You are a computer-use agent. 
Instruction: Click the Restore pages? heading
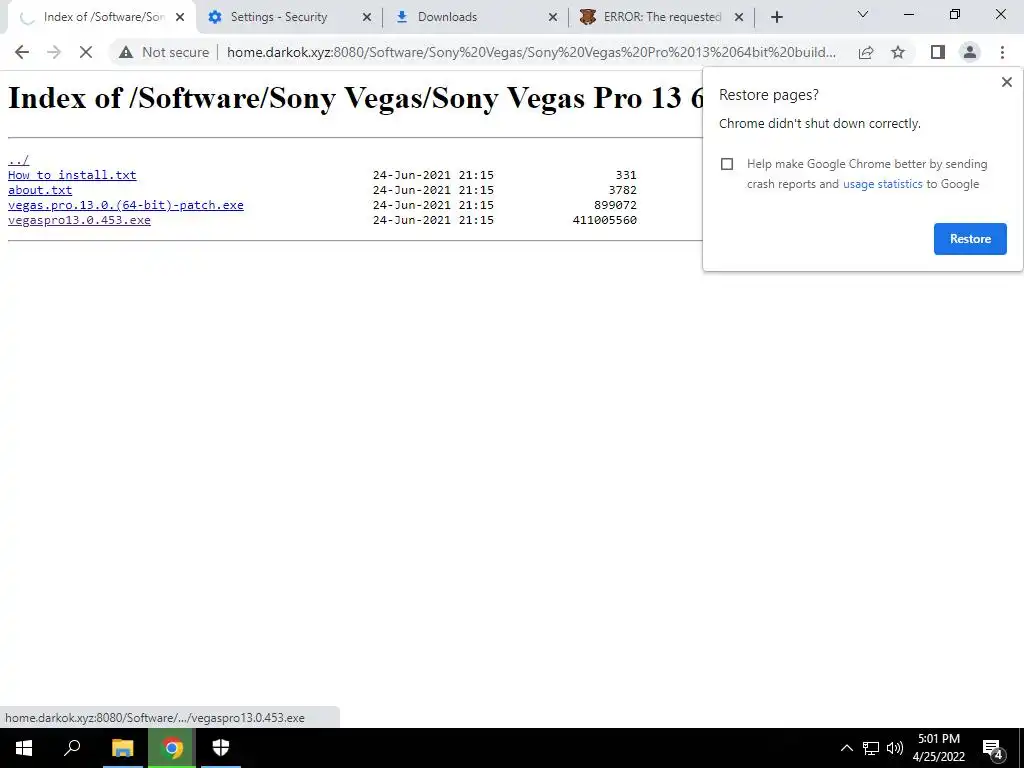769,95
